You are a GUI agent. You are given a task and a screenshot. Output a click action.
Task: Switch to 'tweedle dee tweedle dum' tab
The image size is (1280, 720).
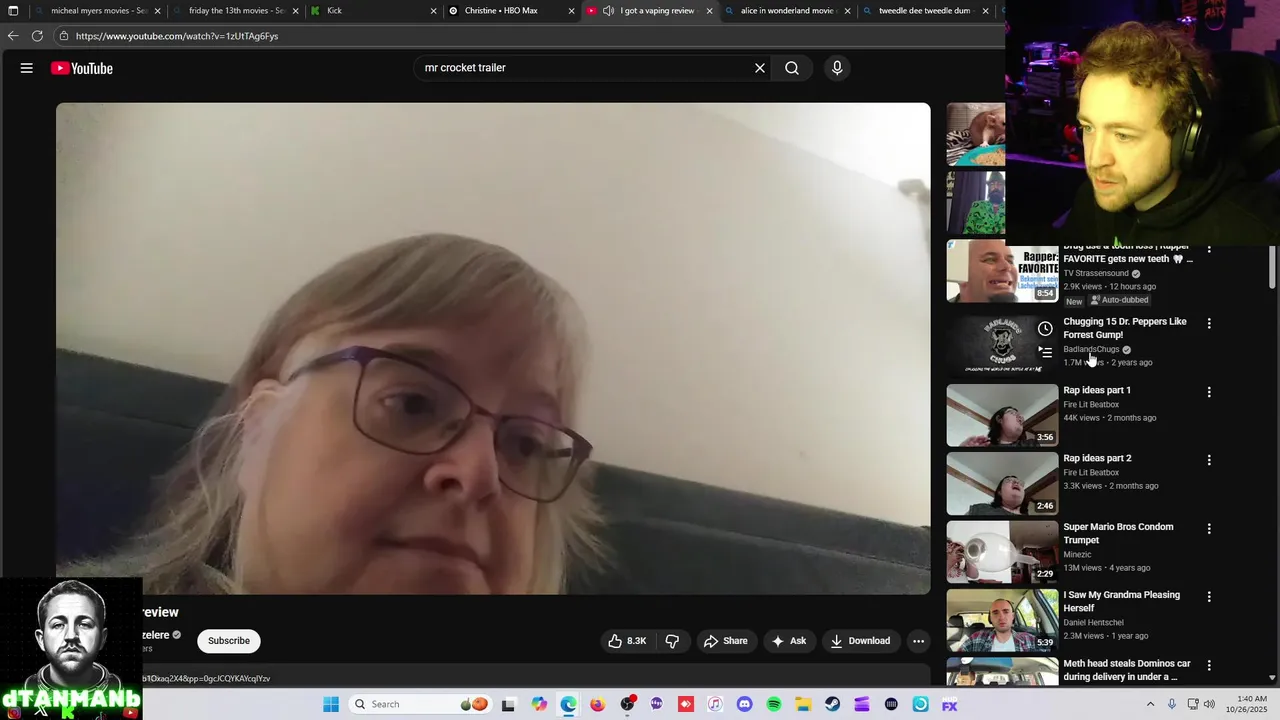tap(924, 11)
